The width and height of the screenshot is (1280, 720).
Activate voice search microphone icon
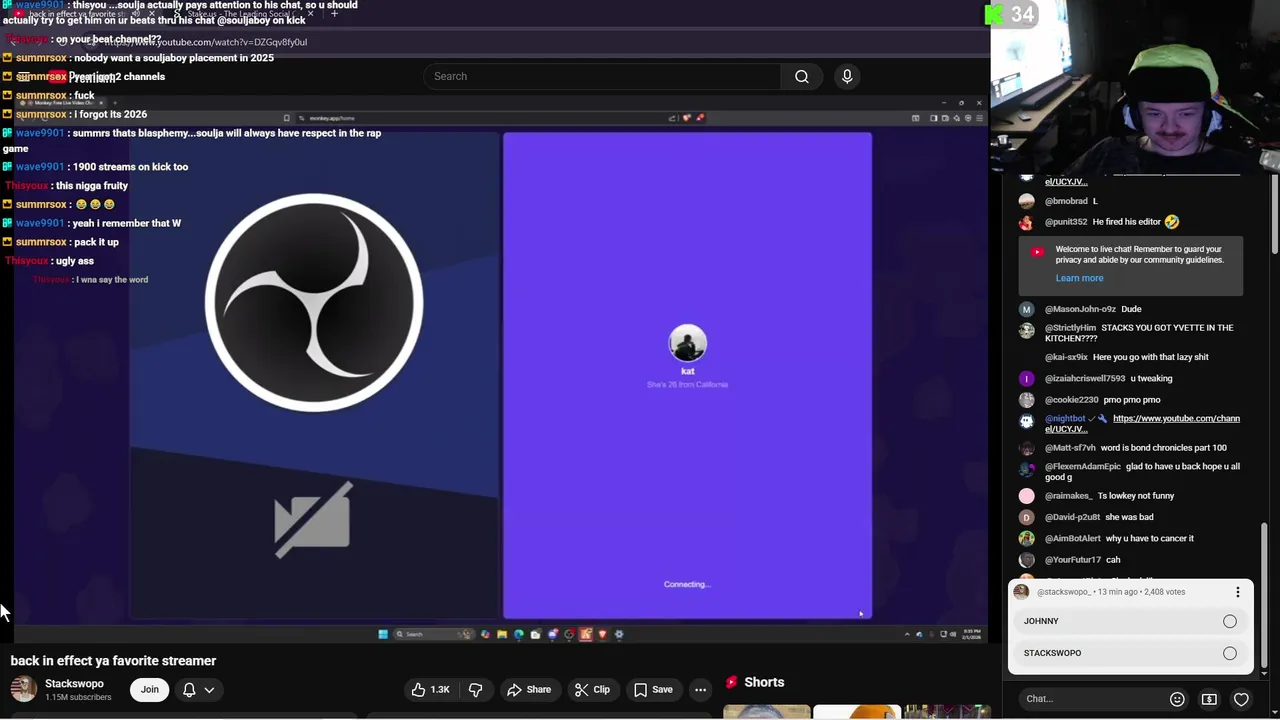tap(847, 76)
